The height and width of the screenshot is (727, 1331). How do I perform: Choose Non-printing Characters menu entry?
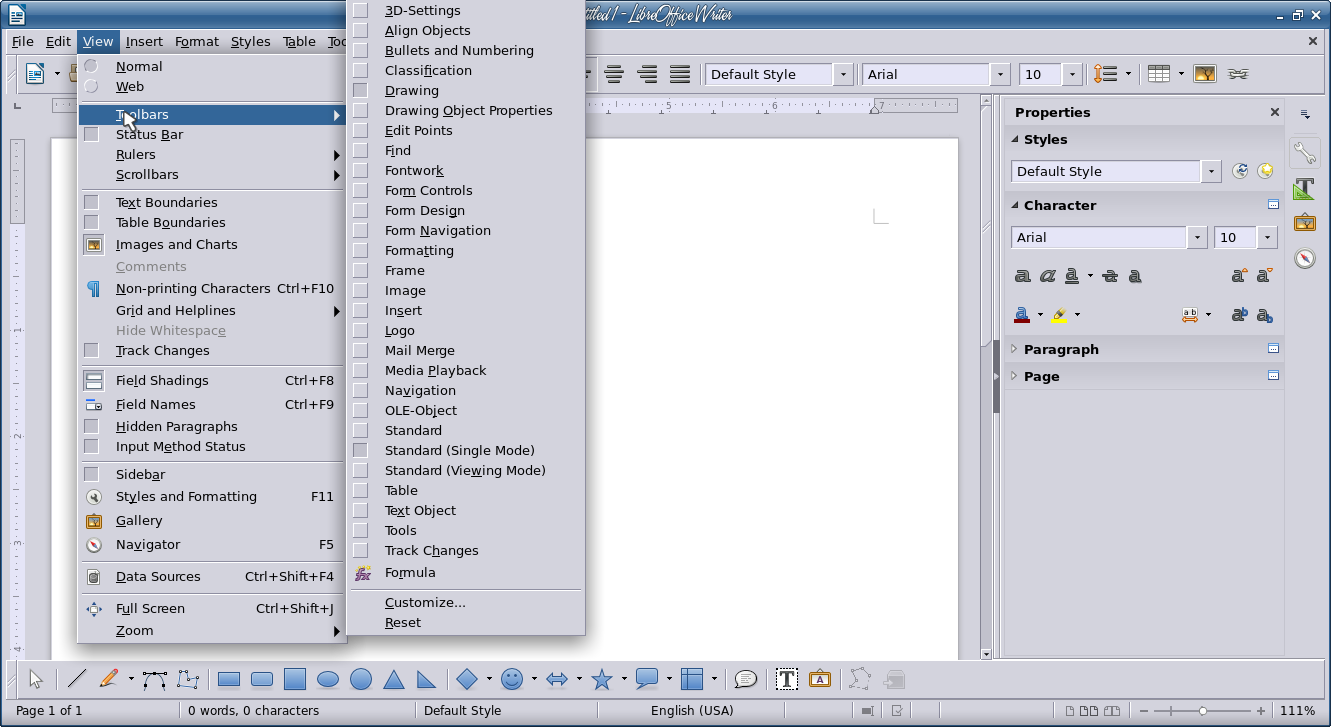pos(212,288)
